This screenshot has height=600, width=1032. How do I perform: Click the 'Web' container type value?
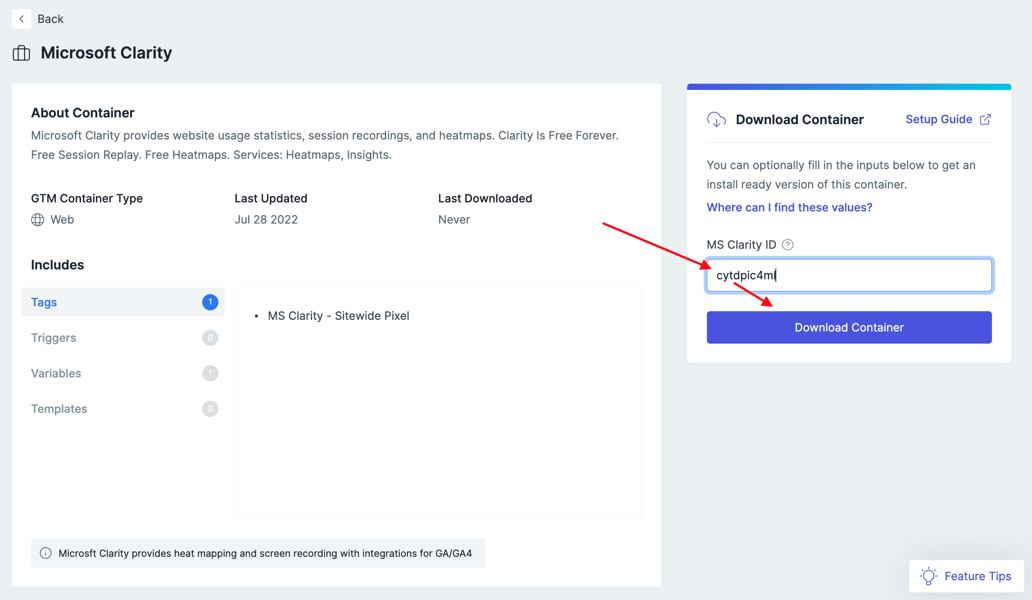[x=62, y=220]
